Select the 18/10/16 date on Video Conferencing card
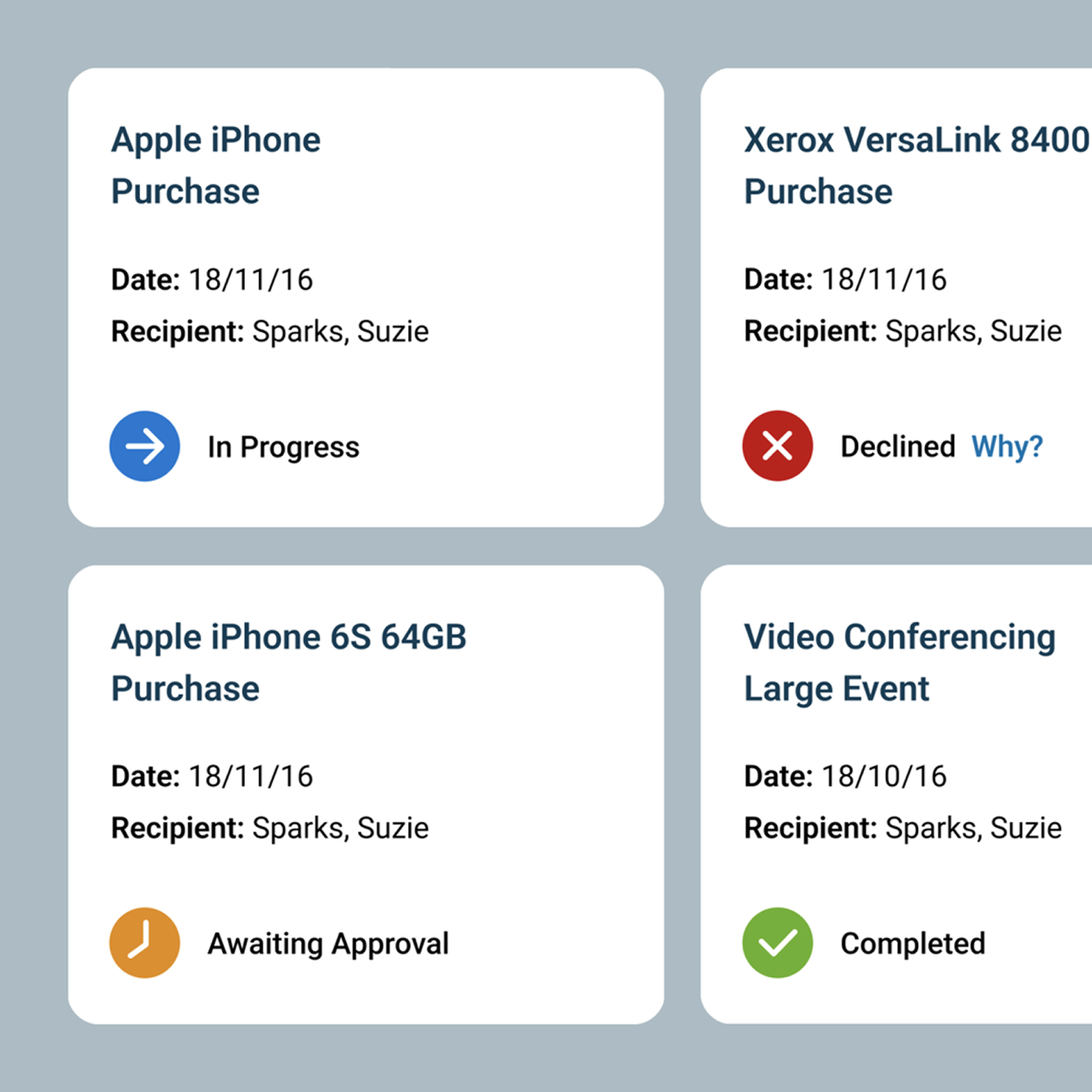The image size is (1092, 1092). (884, 776)
